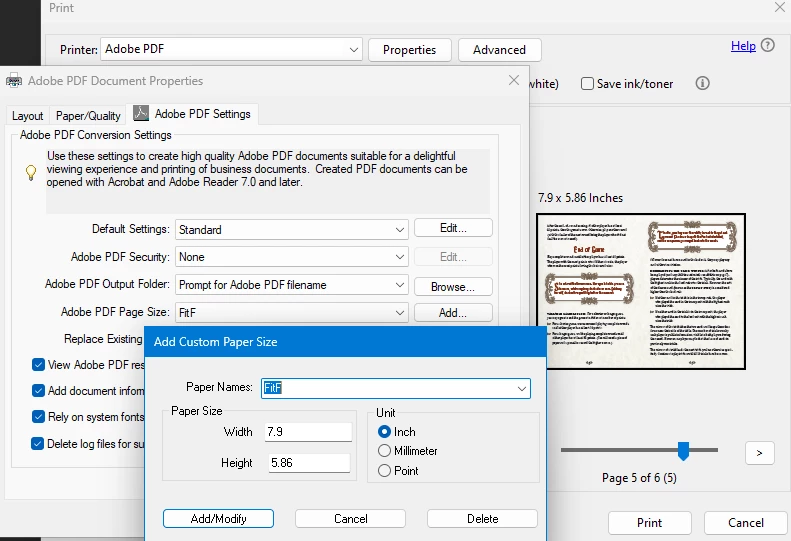Open Adobe PDF Output Folder dropdown
791x541 pixels.
pyautogui.click(x=292, y=285)
